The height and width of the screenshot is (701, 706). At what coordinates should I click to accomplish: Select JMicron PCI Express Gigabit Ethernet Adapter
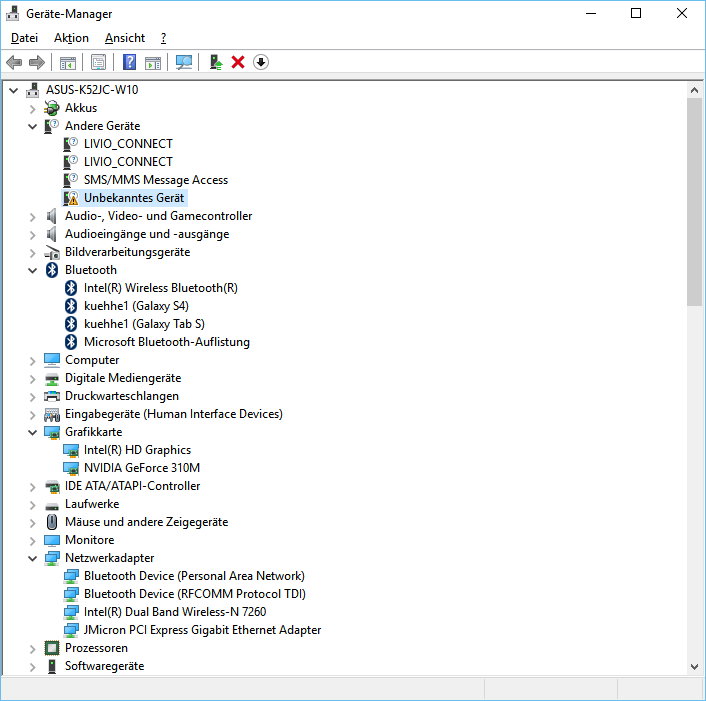[x=202, y=630]
